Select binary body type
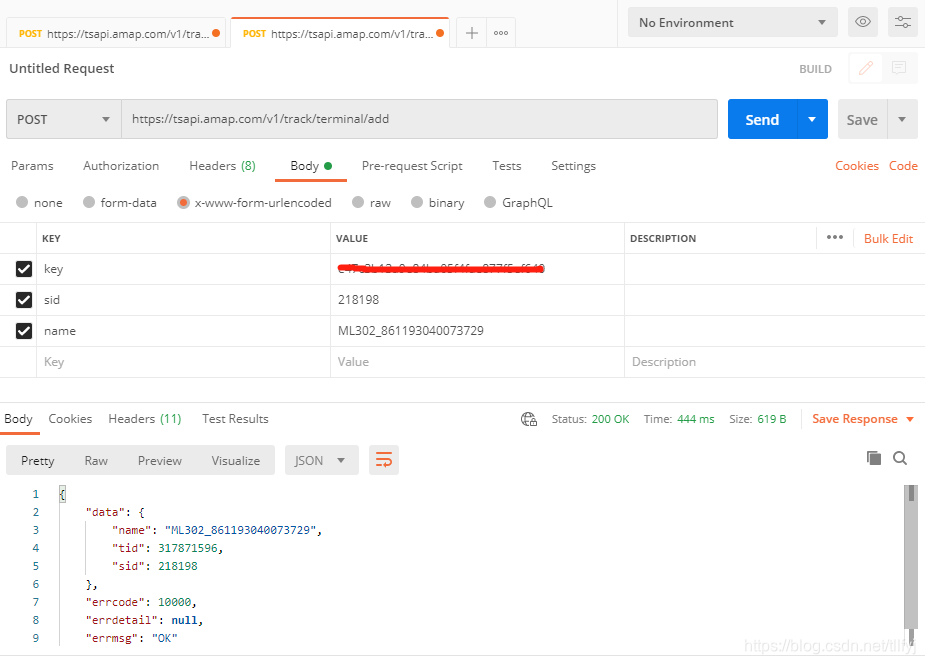 [x=416, y=202]
